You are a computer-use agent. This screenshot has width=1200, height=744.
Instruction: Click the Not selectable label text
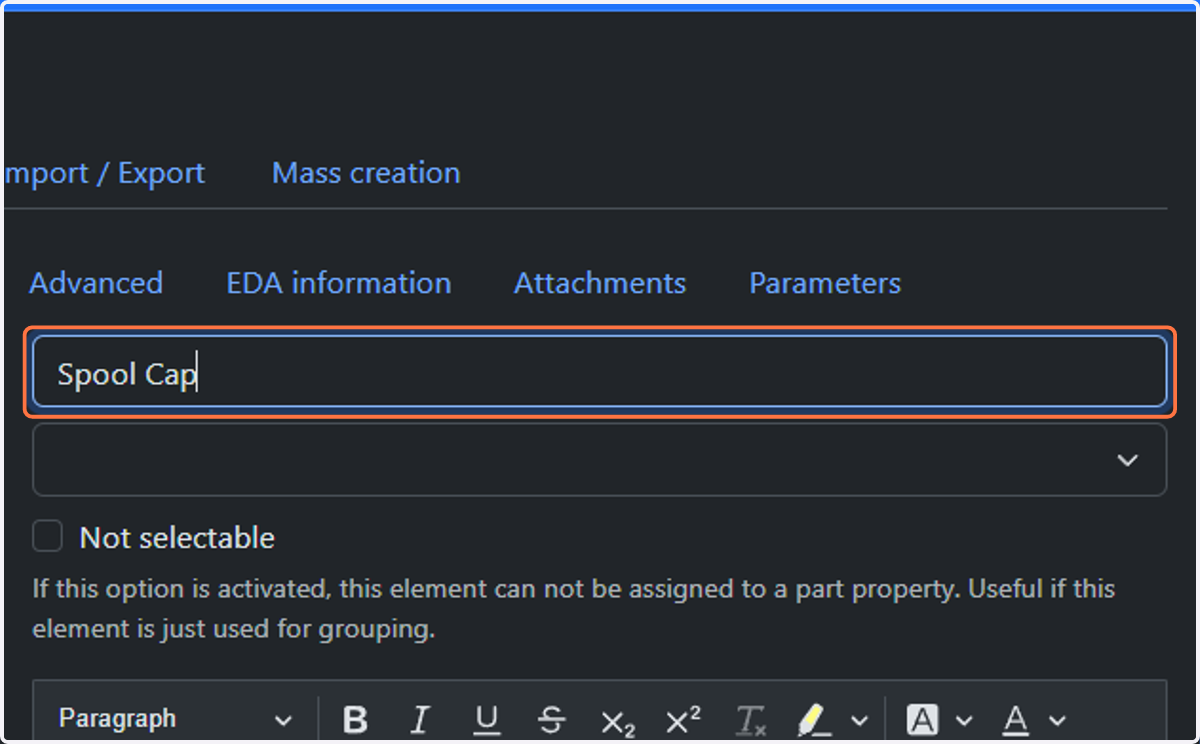coord(177,537)
